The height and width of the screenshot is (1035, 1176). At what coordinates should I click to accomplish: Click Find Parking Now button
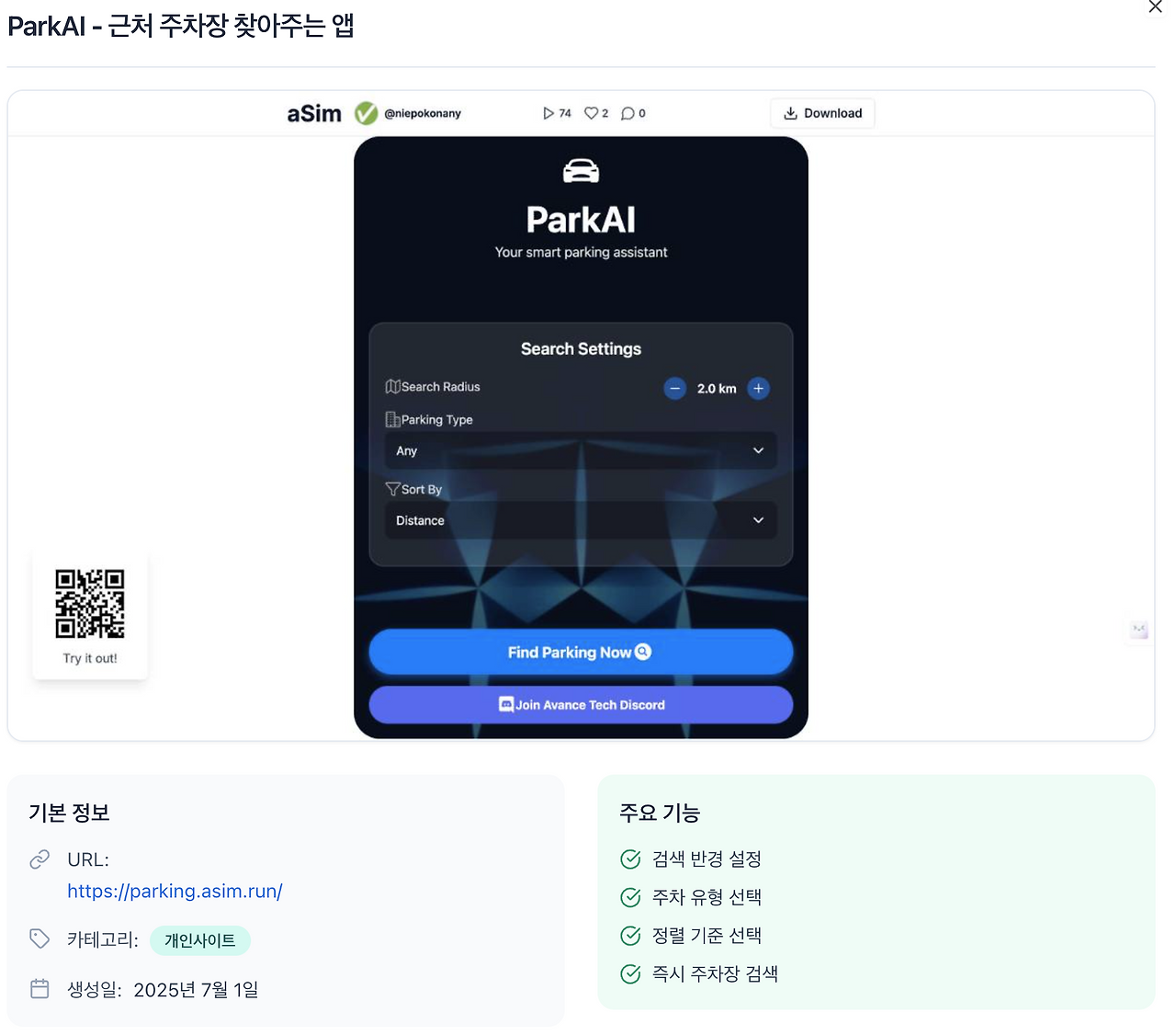(x=581, y=653)
